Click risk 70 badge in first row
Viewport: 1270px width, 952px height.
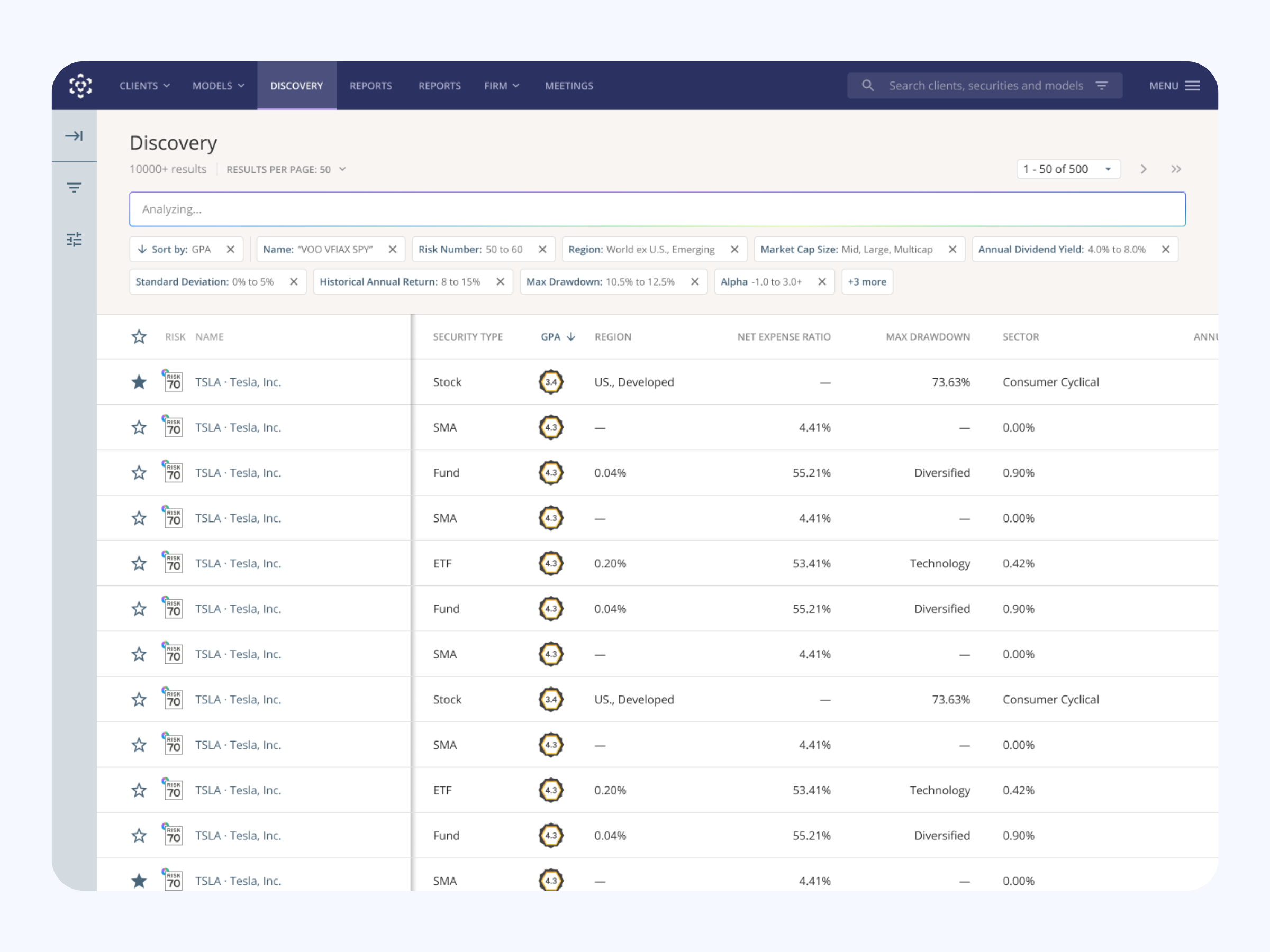coord(173,381)
